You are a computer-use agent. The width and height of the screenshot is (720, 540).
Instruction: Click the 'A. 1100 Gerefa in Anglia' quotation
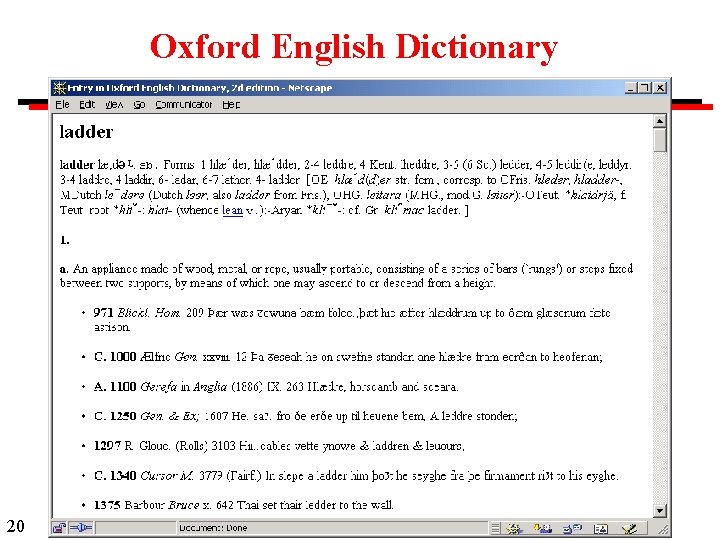coord(276,387)
